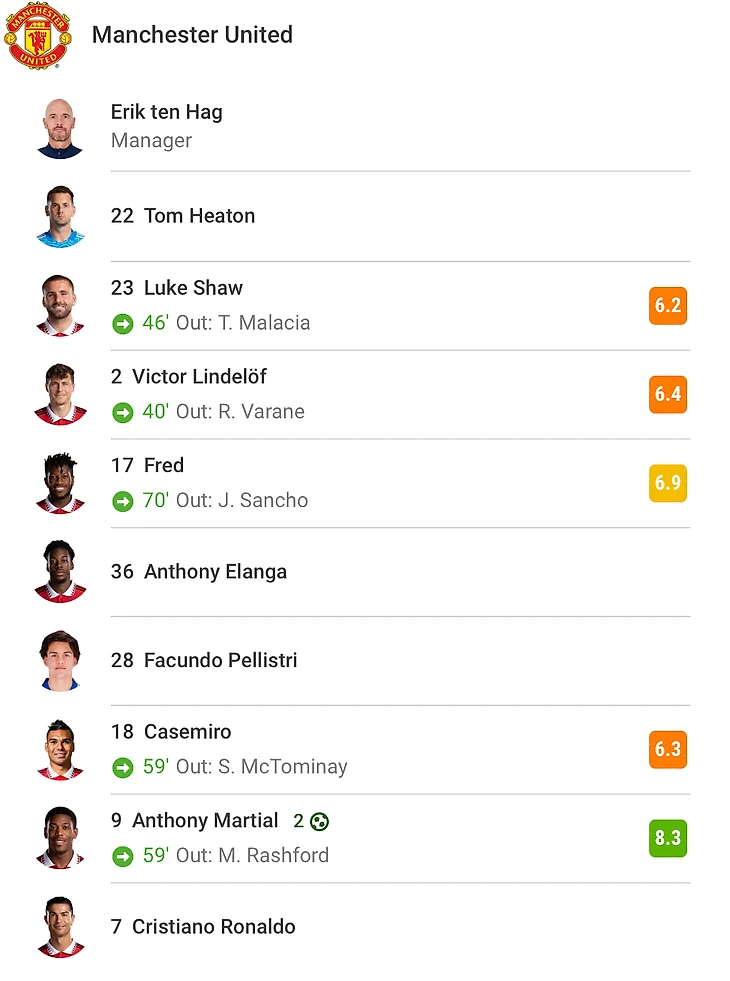
Task: Open Erik ten Hag's manager photo
Action: point(60,128)
